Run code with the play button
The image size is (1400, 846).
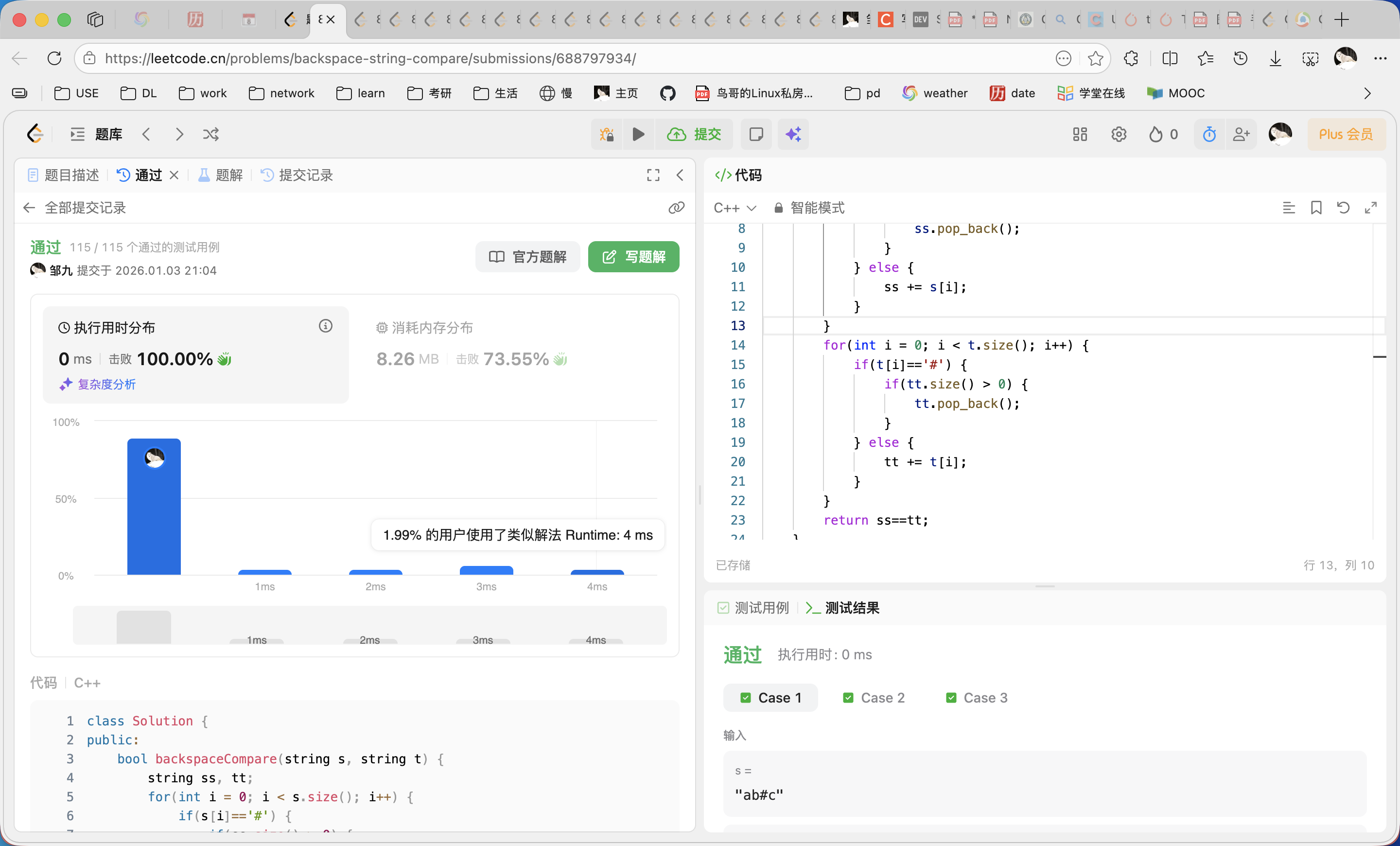pos(639,135)
